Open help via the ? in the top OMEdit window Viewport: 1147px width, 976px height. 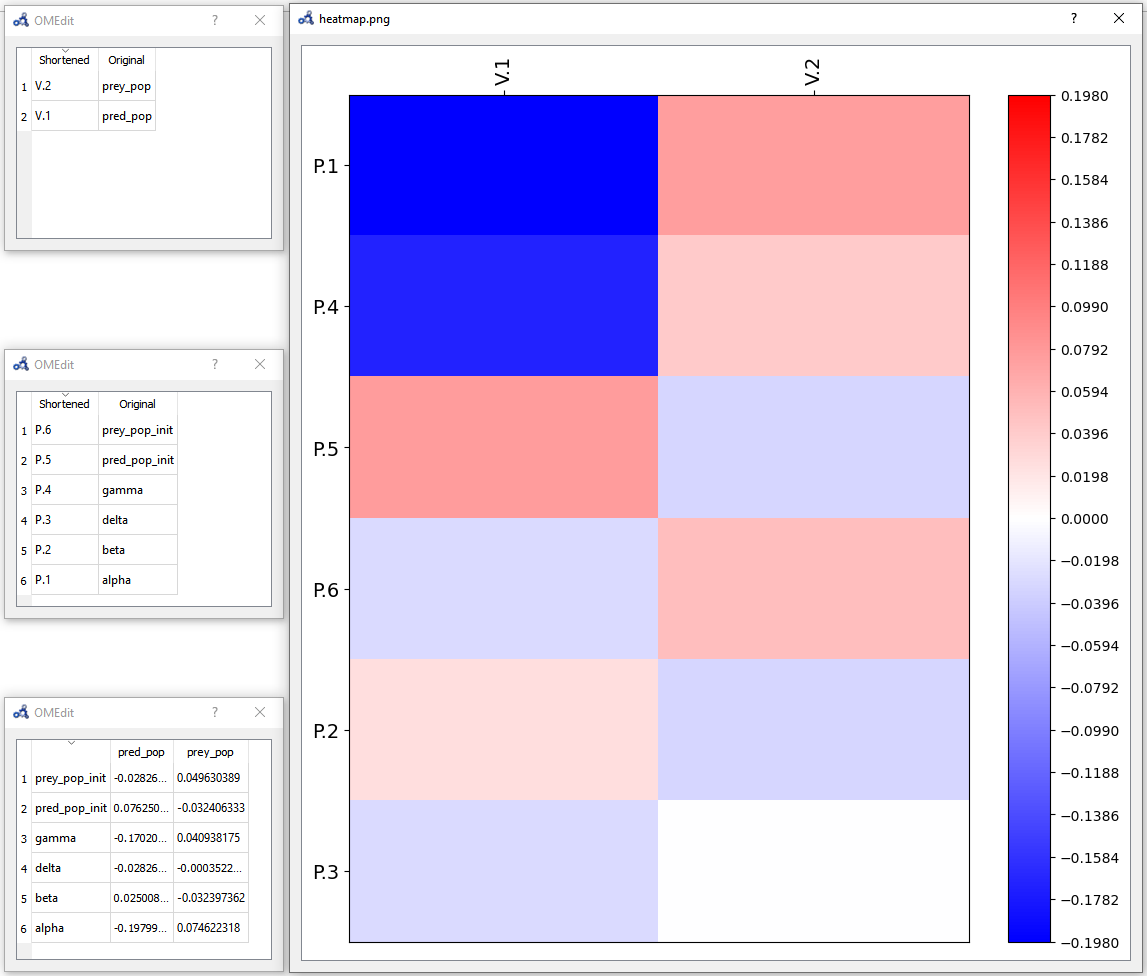[x=214, y=20]
